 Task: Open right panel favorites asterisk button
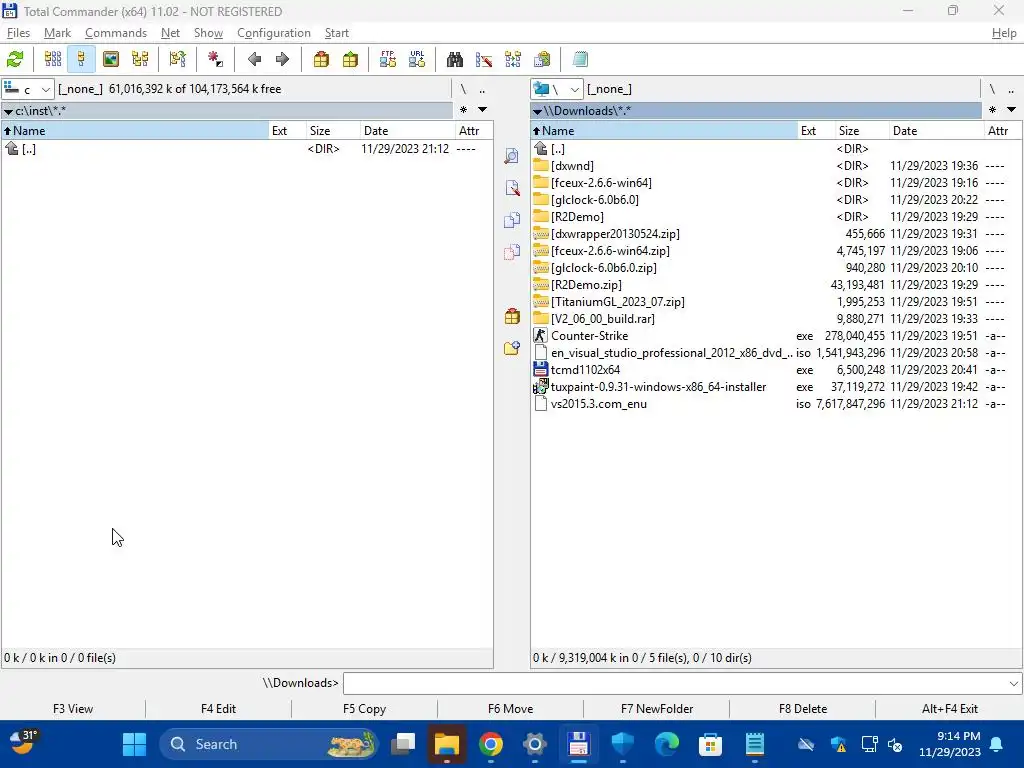tap(992, 110)
